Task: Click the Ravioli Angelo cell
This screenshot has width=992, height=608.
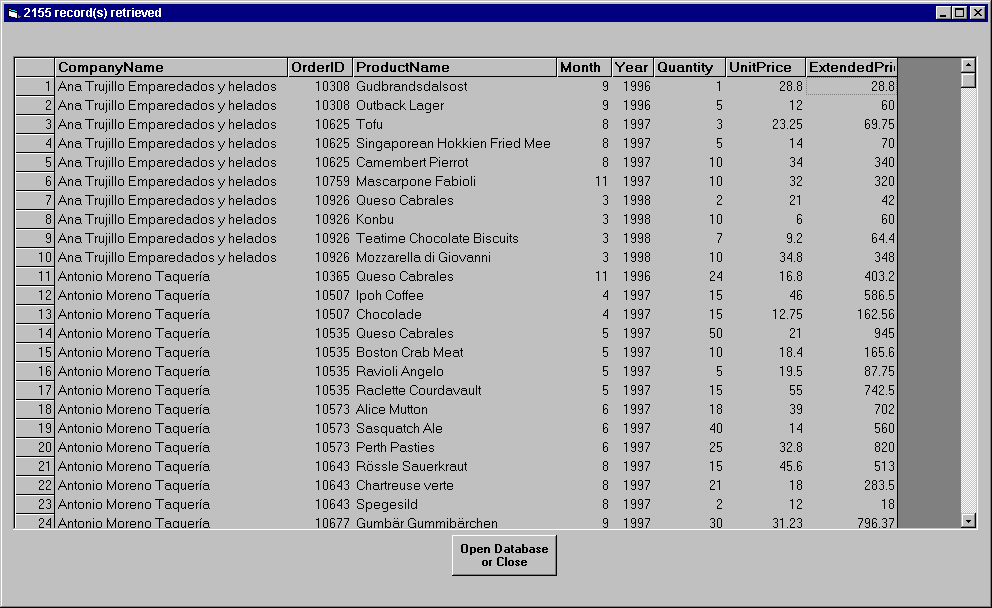Action: pos(454,371)
